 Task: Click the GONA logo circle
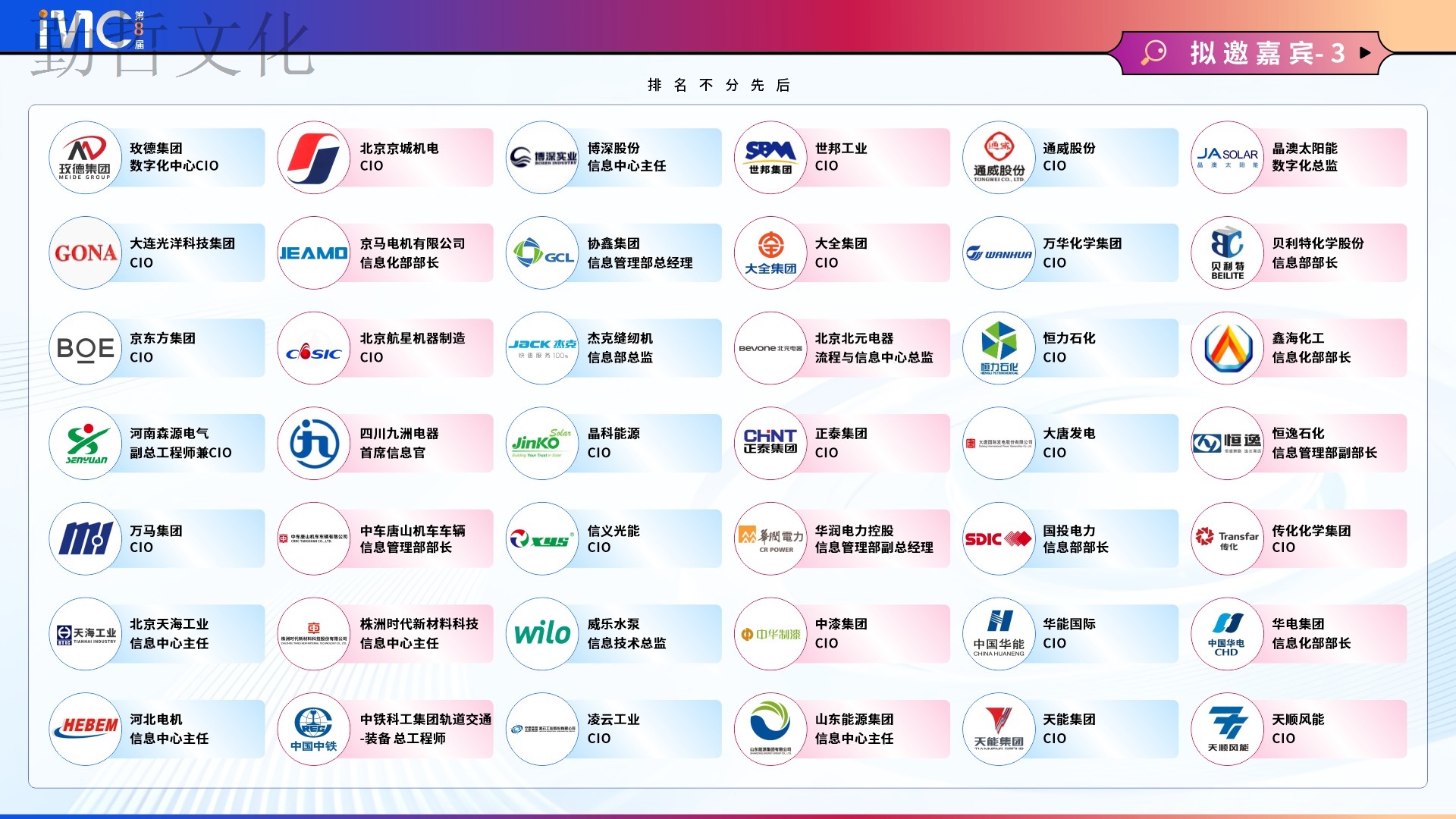(x=86, y=253)
